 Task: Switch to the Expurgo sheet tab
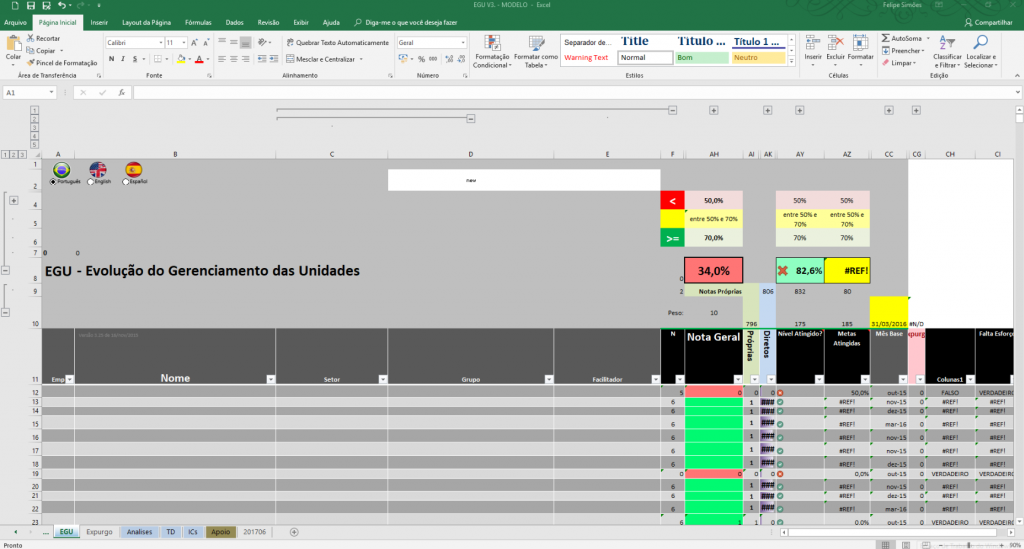tap(99, 532)
